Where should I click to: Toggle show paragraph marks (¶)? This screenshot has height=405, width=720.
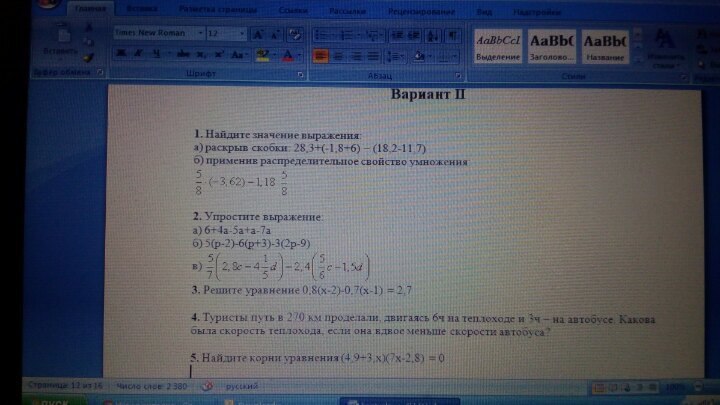coord(453,35)
